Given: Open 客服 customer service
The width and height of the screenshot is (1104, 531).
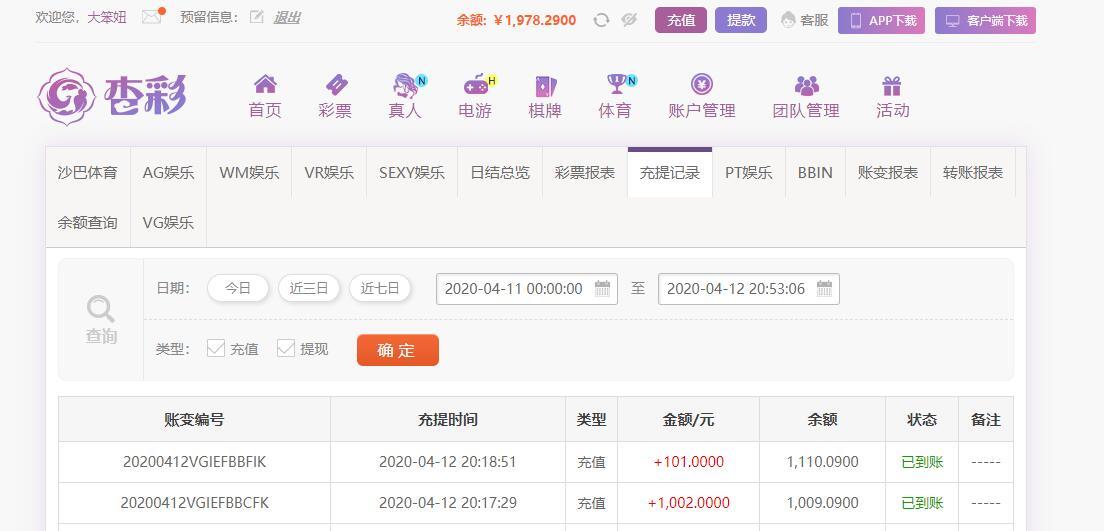Looking at the screenshot, I should coord(805,20).
